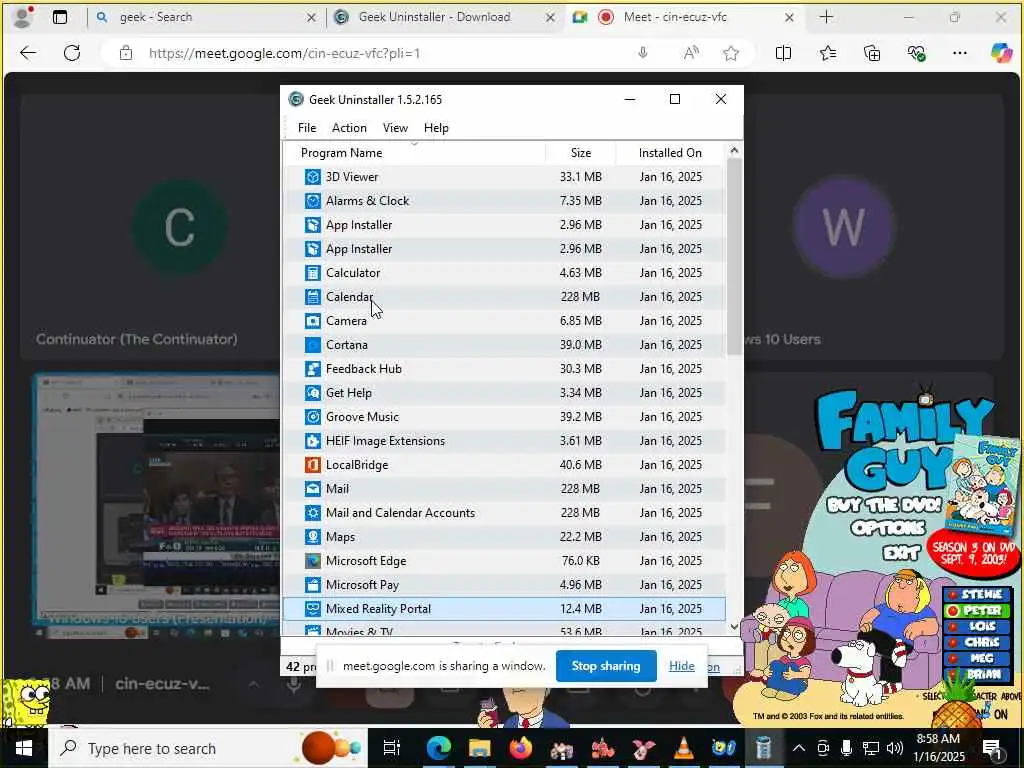Select the Cortana app icon
The image size is (1024, 768).
[x=313, y=345]
